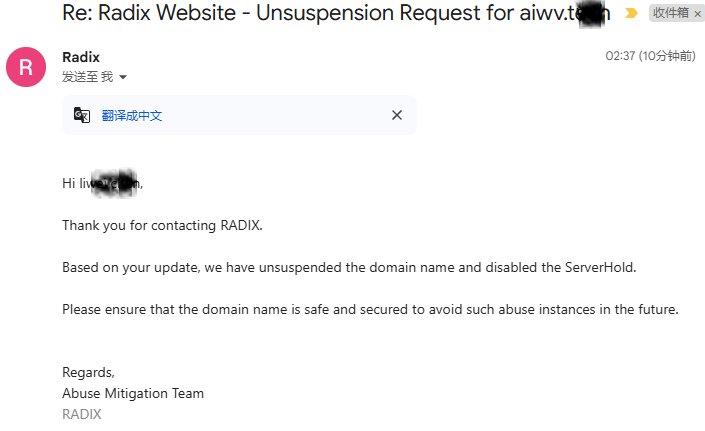
Task: Click the sentence about unsuspended domain name
Action: tap(349, 267)
